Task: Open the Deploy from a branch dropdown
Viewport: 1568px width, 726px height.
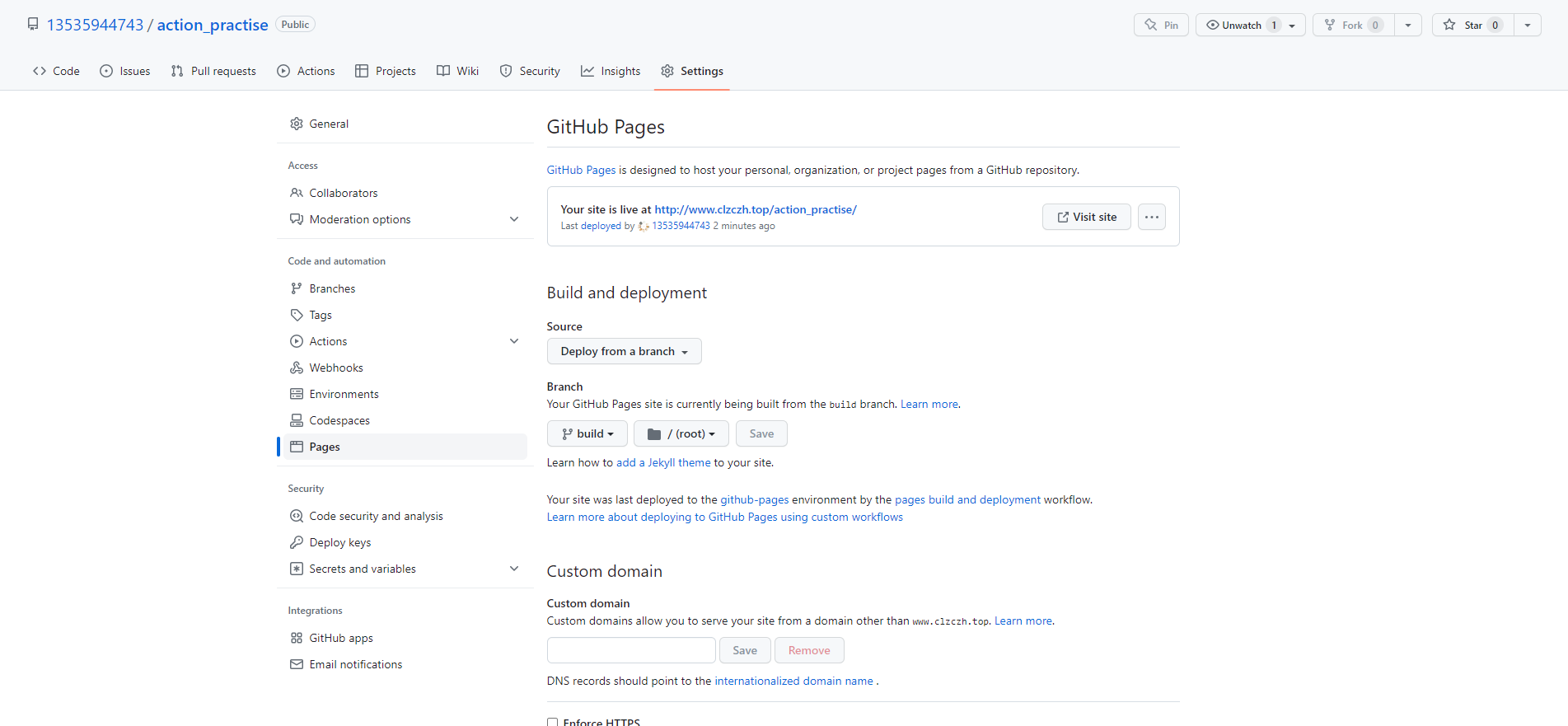Action: 625,351
